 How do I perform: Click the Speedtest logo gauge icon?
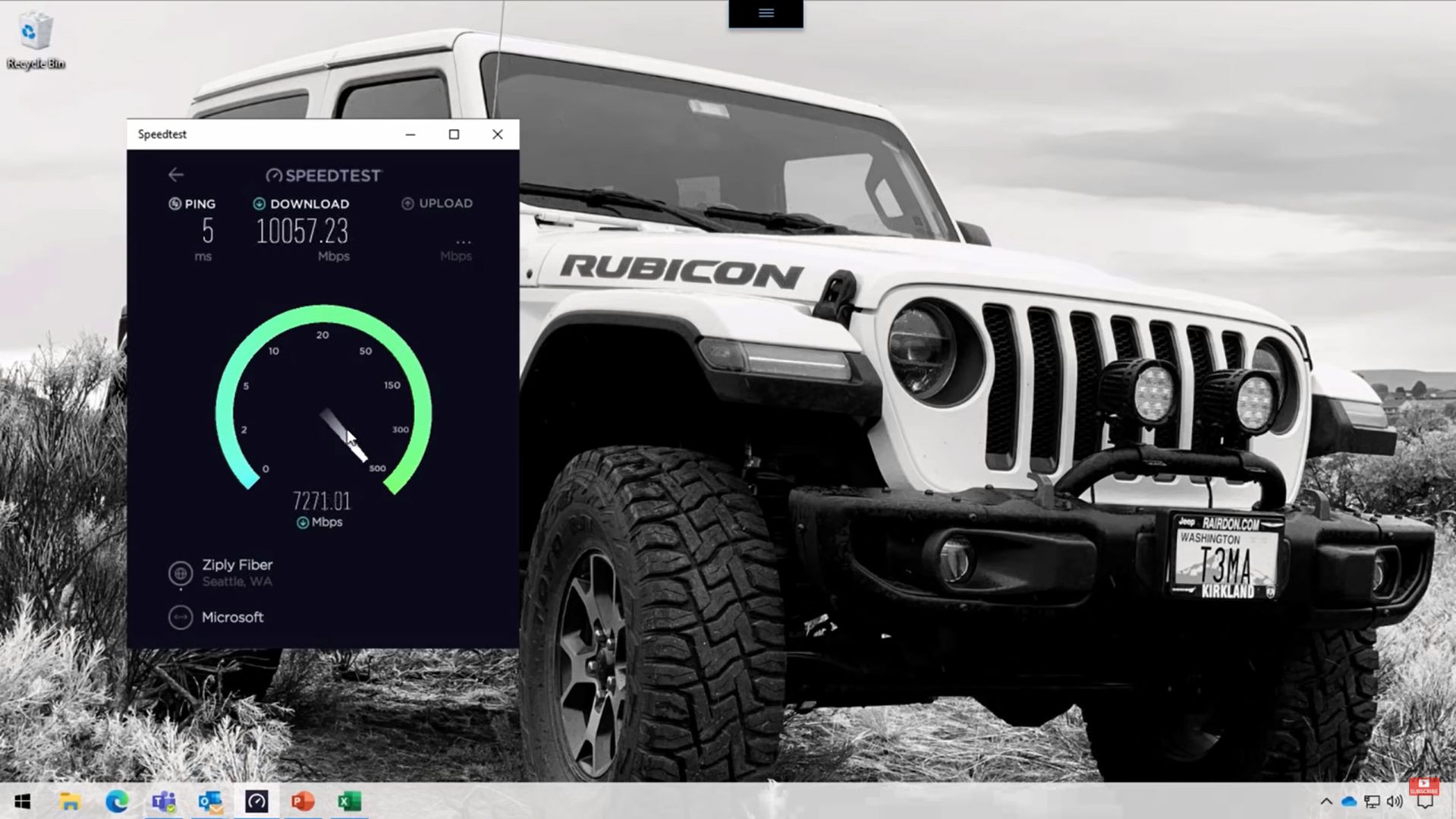[x=274, y=176]
